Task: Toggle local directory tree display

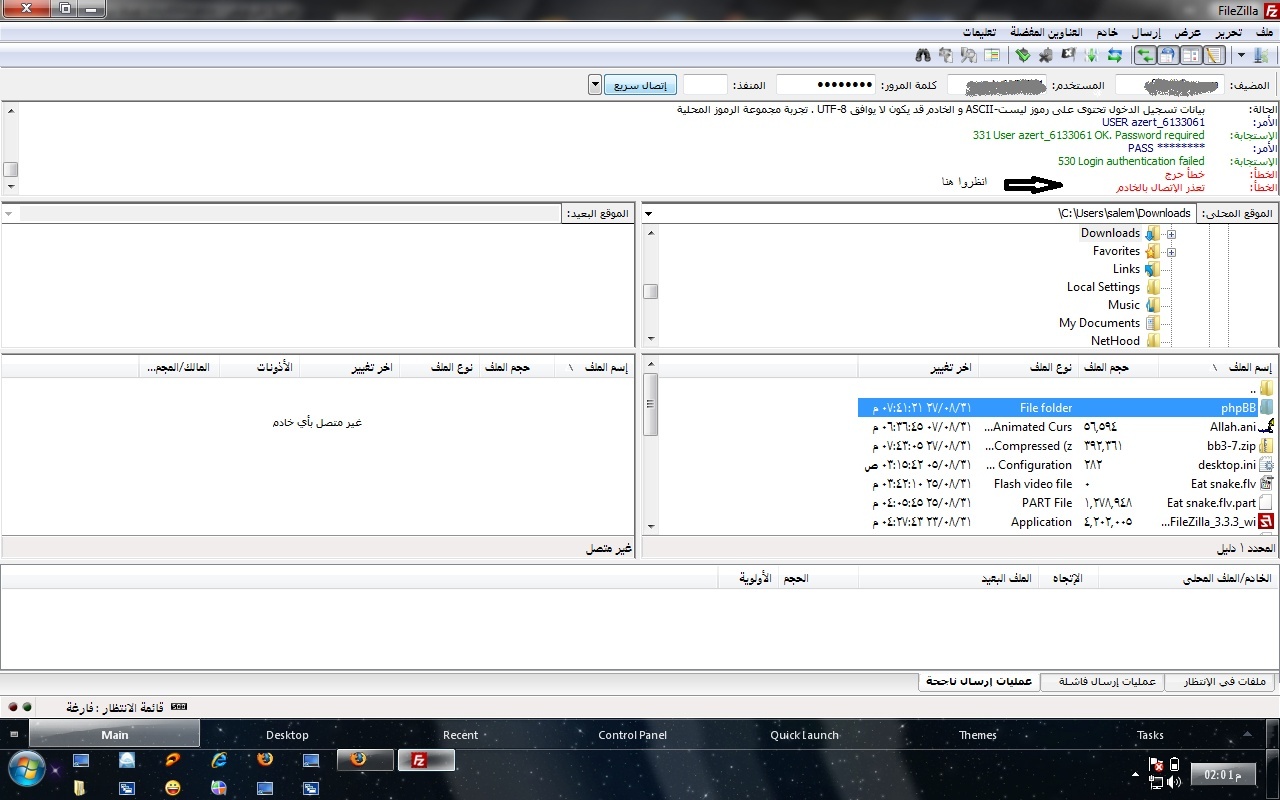Action: pos(1191,56)
